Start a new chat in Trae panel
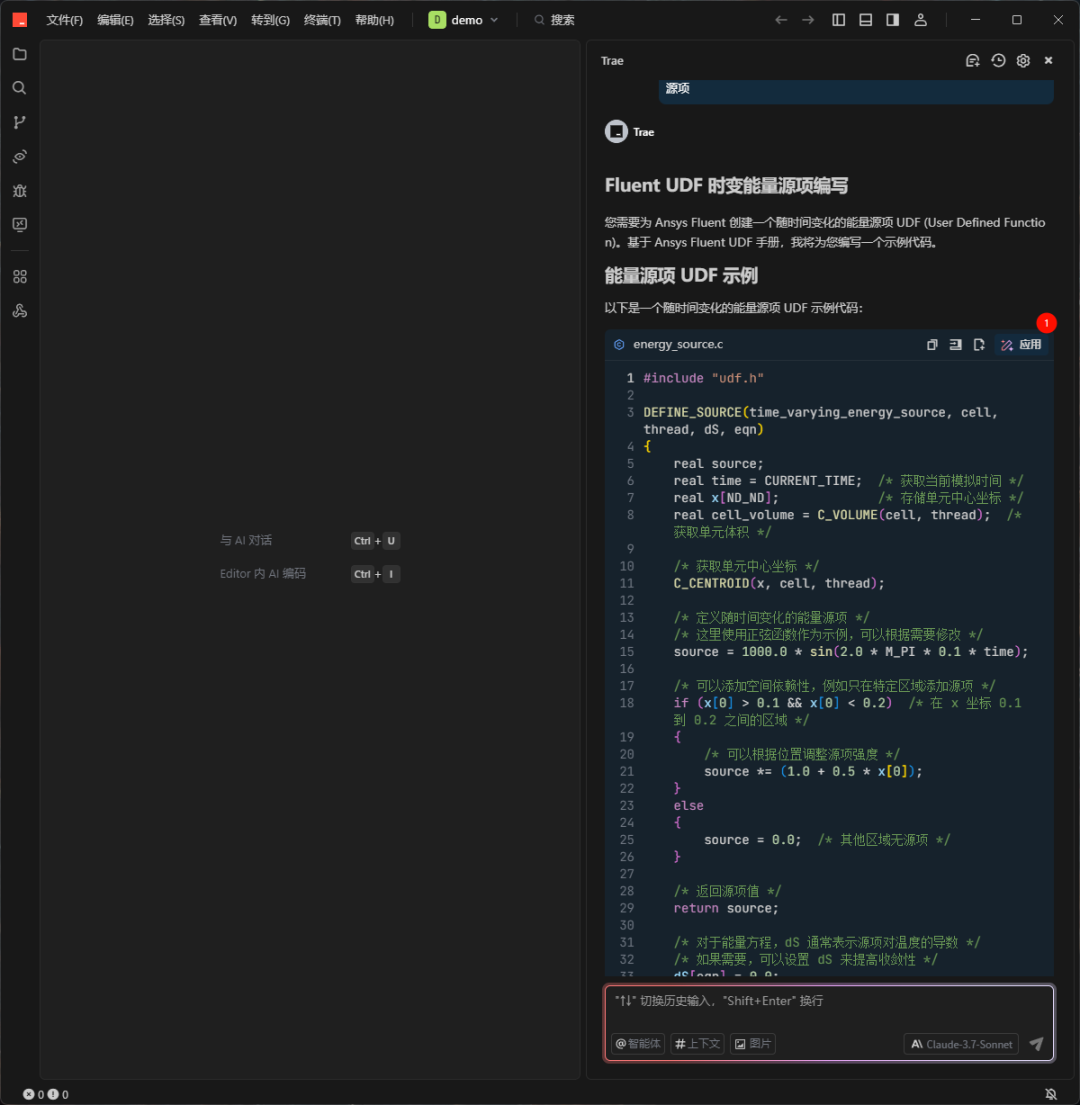Viewport: 1080px width, 1105px height. pos(972,61)
